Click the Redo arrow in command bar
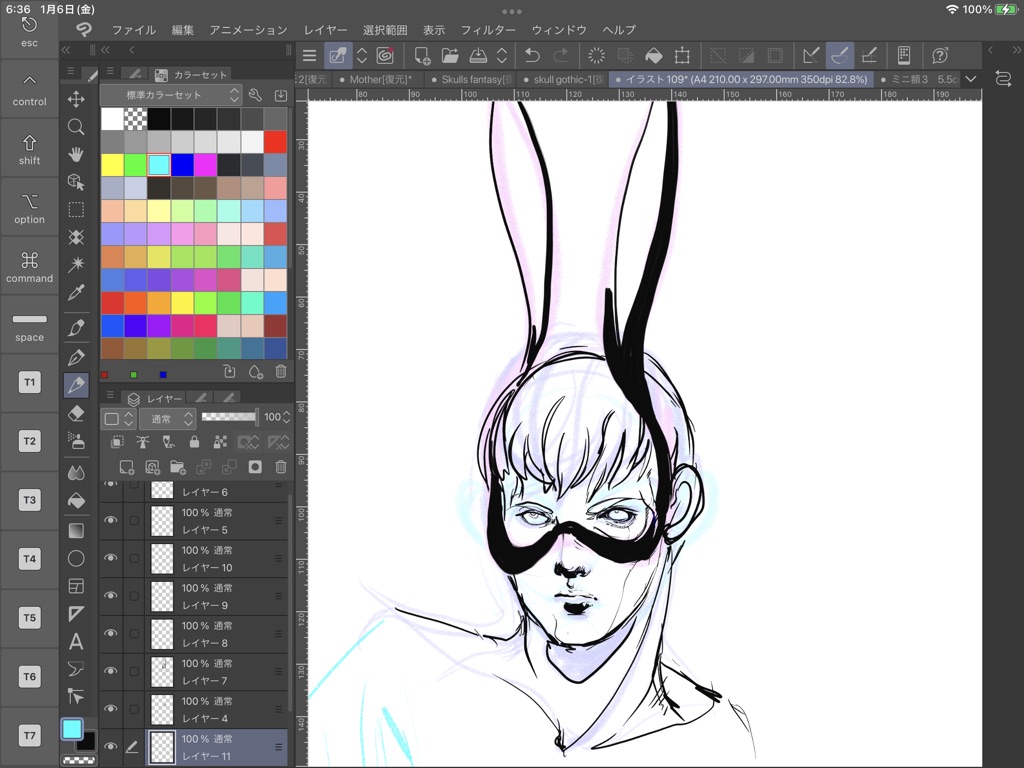The width and height of the screenshot is (1024, 768). click(x=560, y=56)
